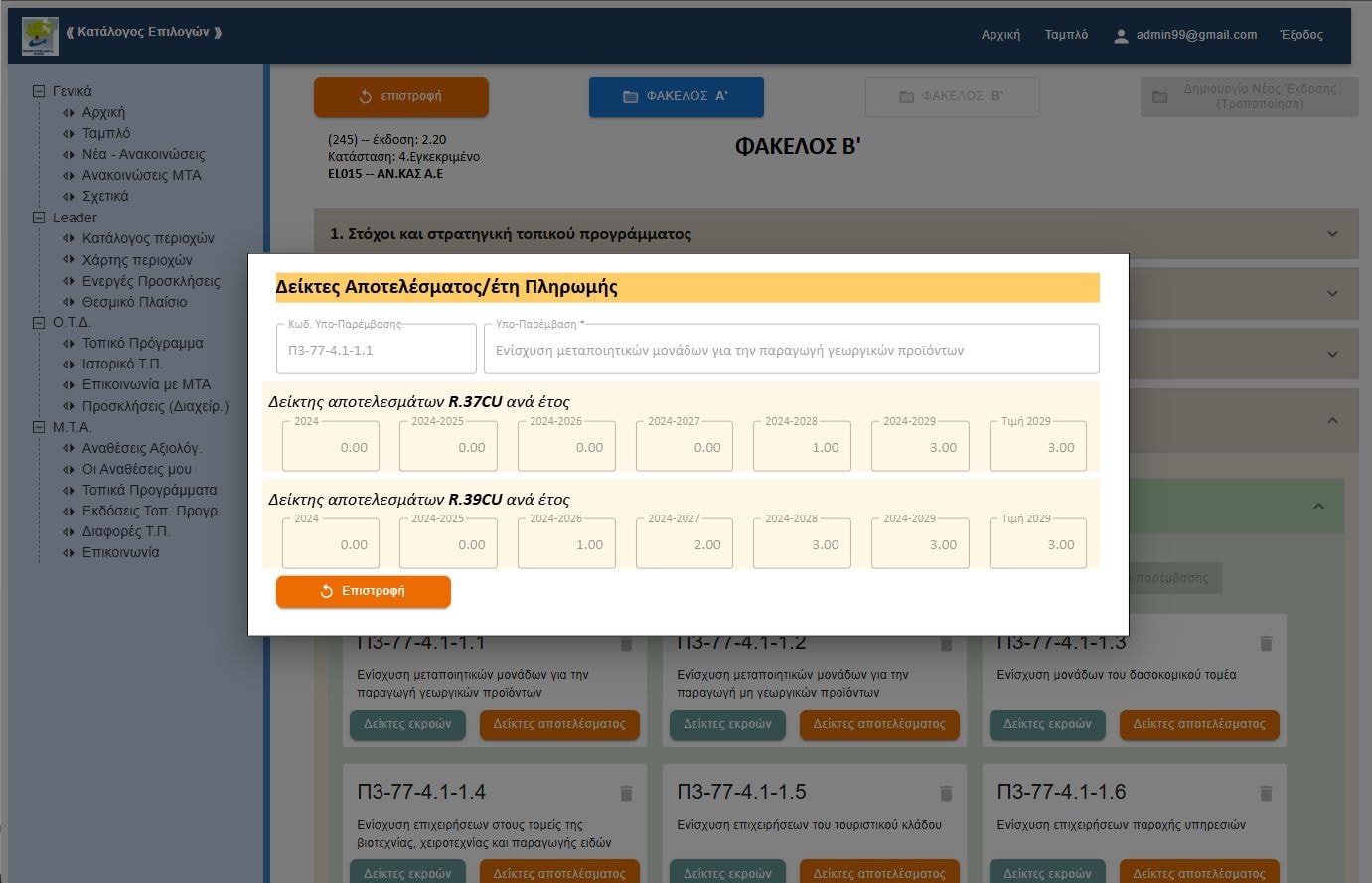Select Ταμπλό from the top navigation
The height and width of the screenshot is (883, 1372).
(1065, 33)
